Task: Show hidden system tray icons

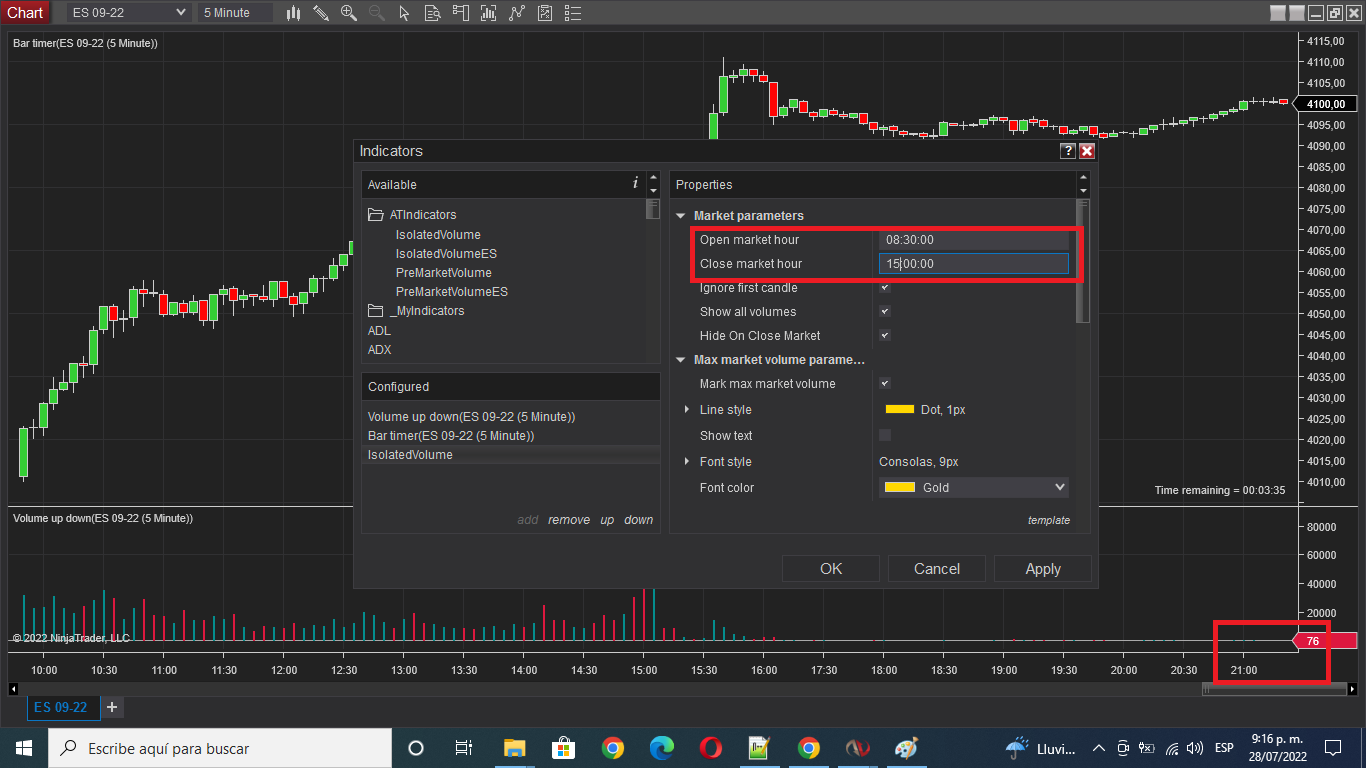Action: tap(1098, 748)
